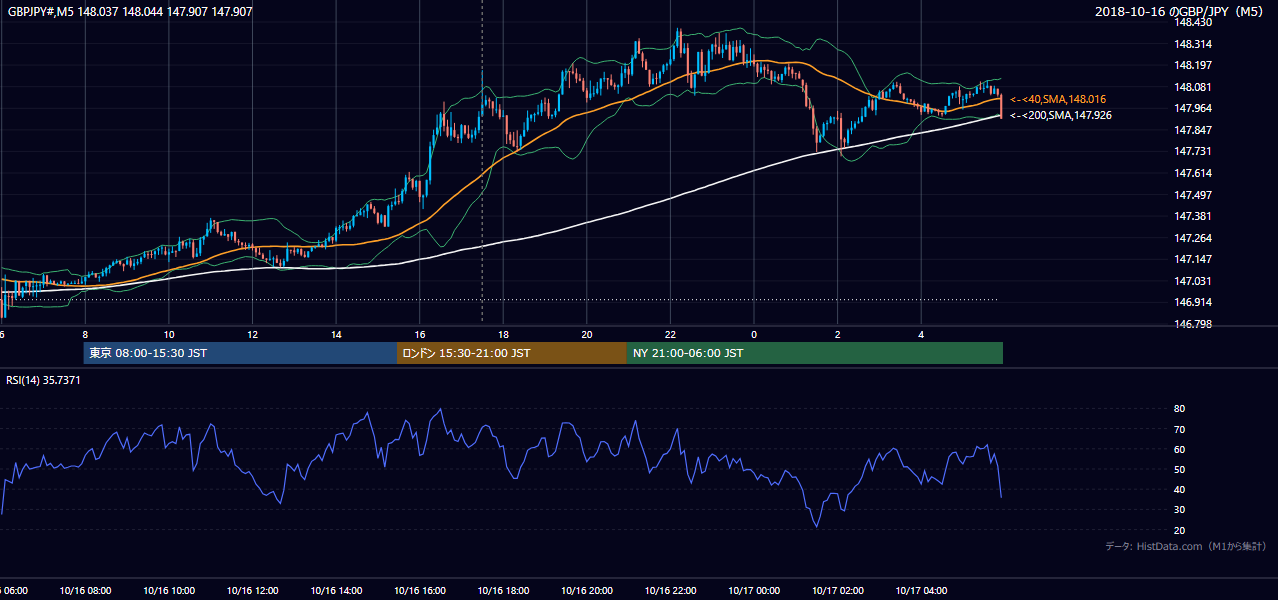Click bottom date label 10/16 16:00

tap(420, 591)
